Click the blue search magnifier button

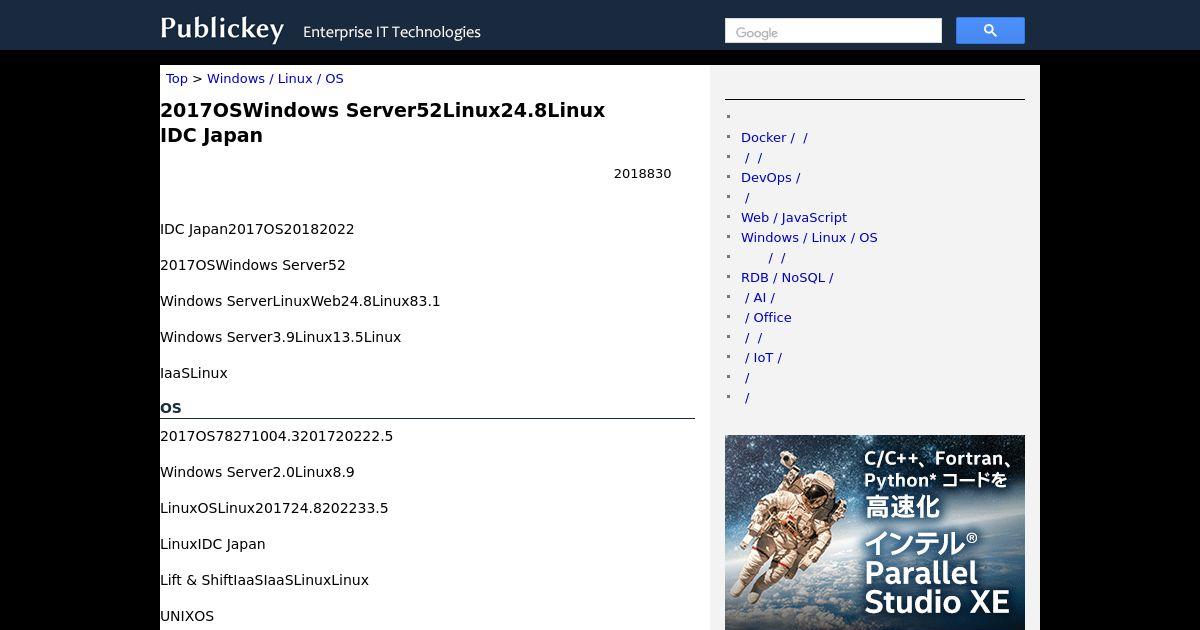990,31
